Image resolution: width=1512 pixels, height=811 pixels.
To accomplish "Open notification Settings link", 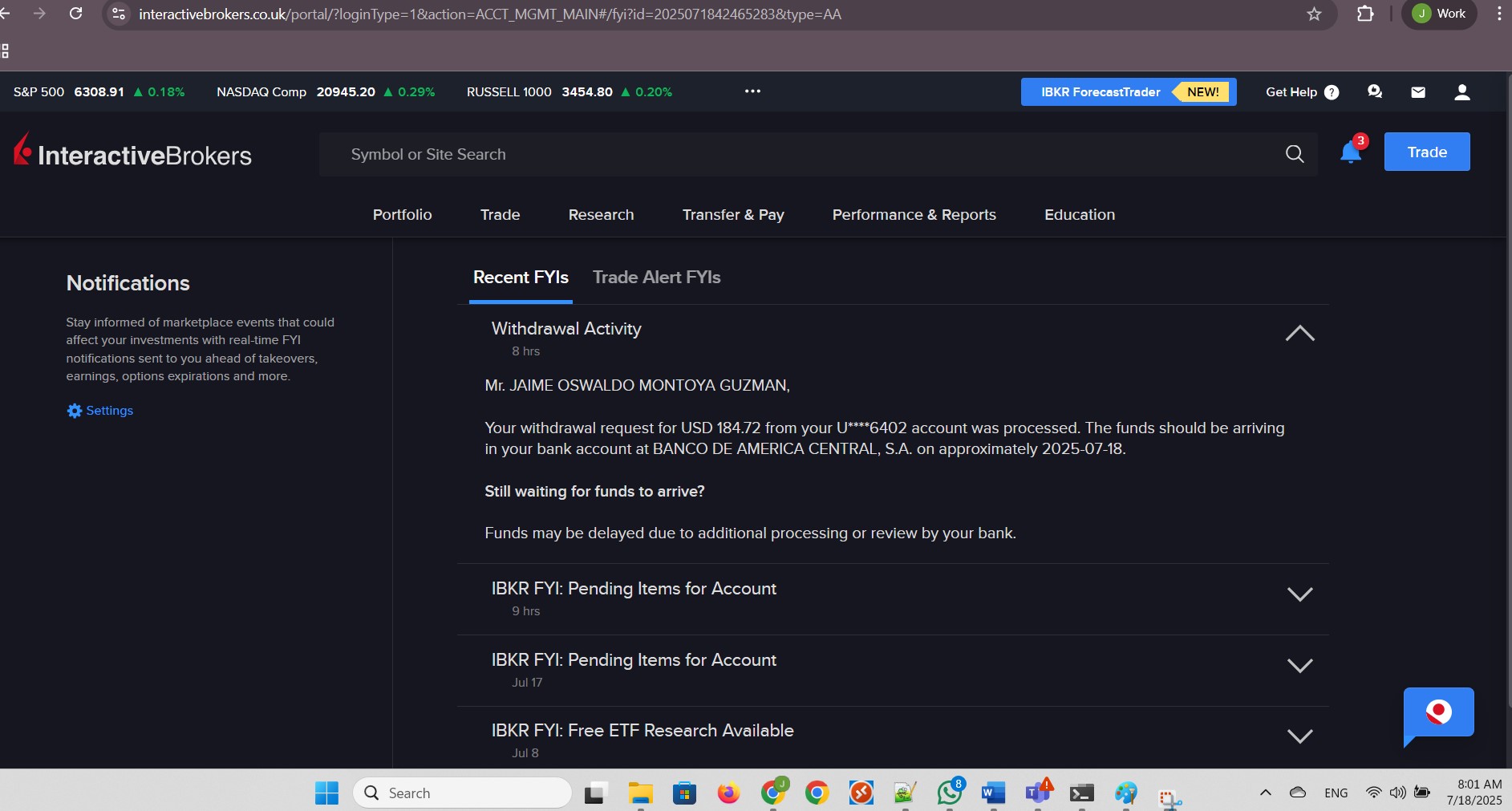I will (109, 411).
